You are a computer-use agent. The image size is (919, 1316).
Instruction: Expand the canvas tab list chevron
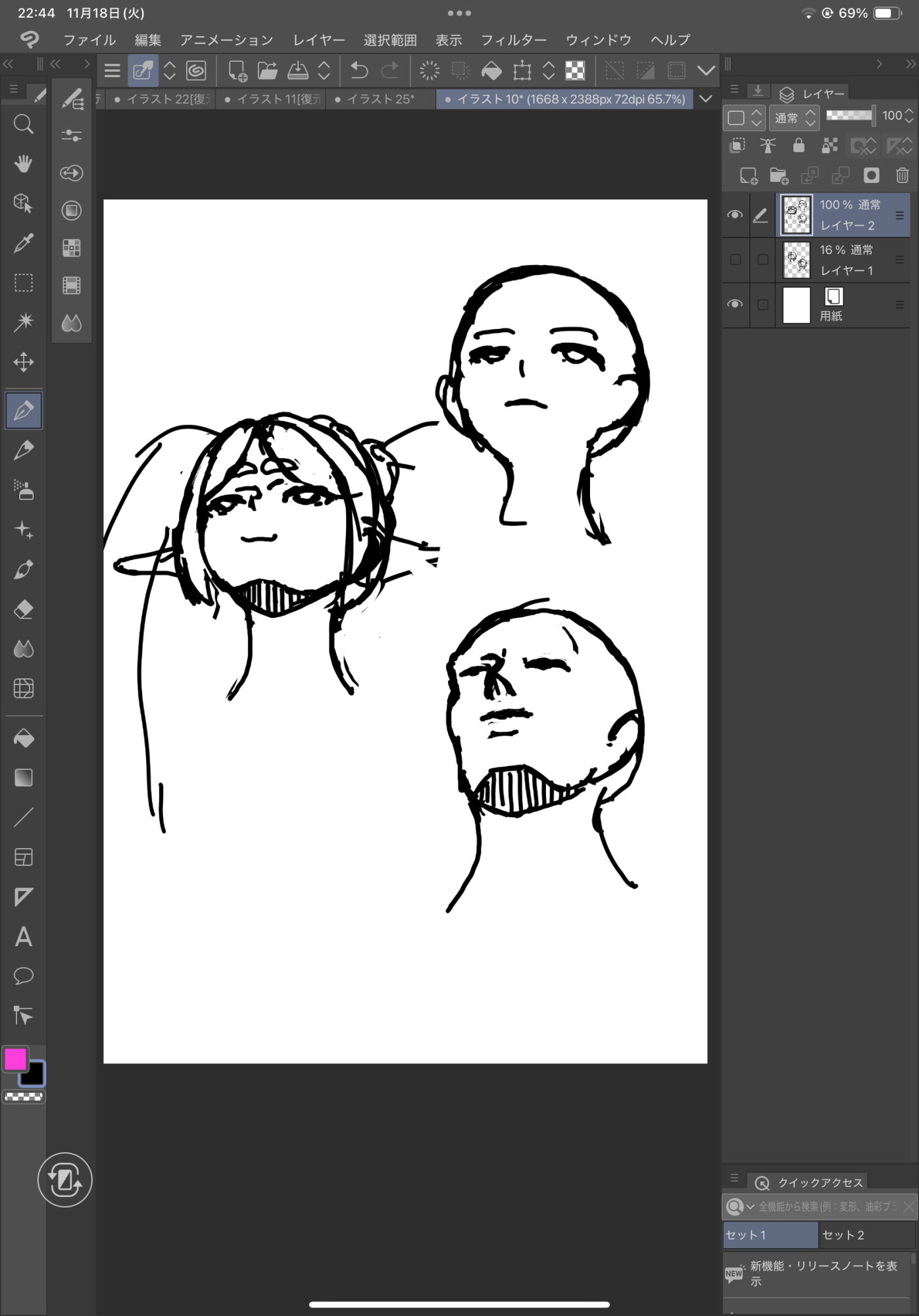(x=706, y=99)
